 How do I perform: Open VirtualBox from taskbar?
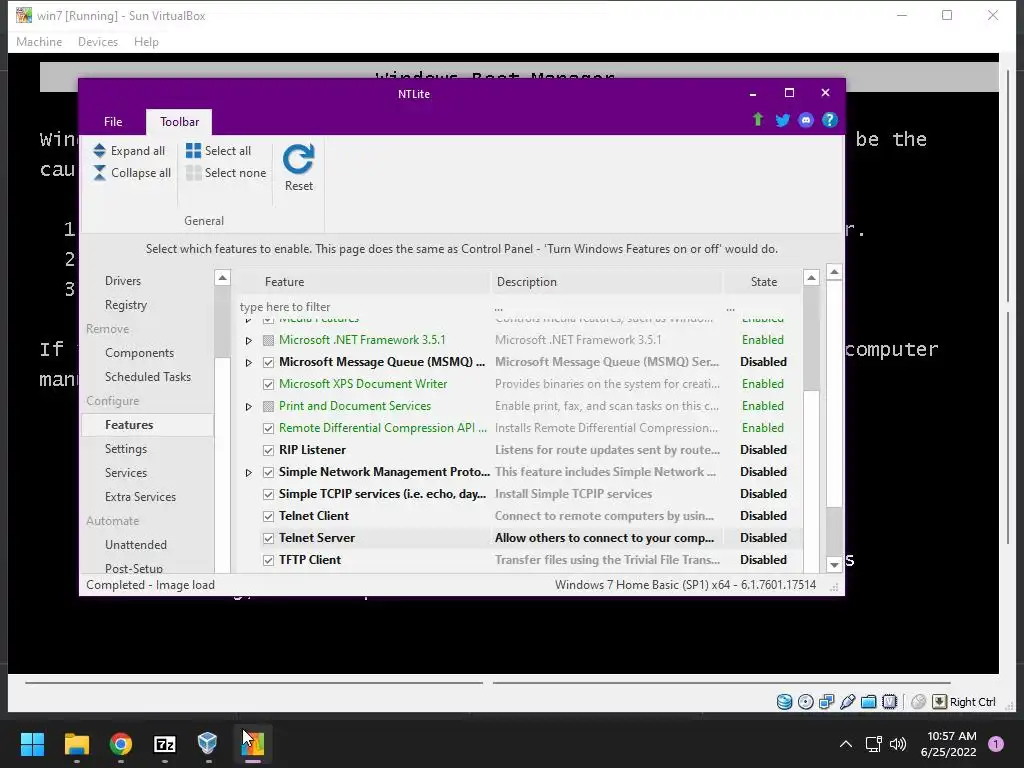coord(208,743)
